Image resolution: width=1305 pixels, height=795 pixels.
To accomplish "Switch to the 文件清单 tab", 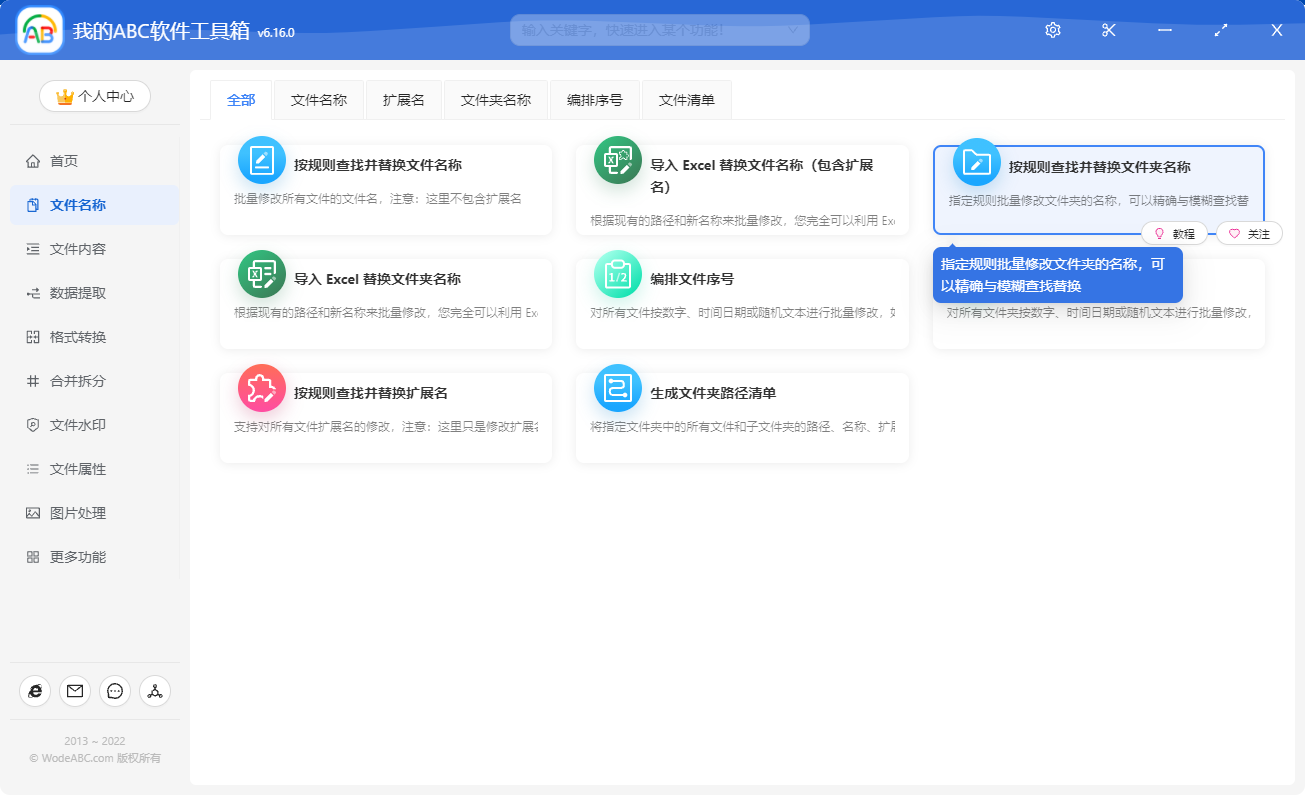I will [686, 99].
